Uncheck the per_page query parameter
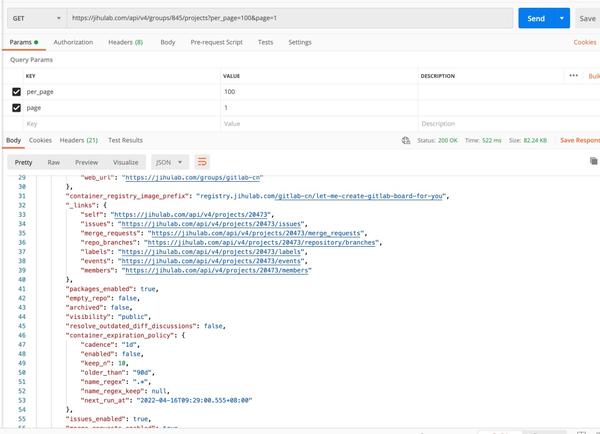The image size is (600, 434). pyautogui.click(x=16, y=92)
